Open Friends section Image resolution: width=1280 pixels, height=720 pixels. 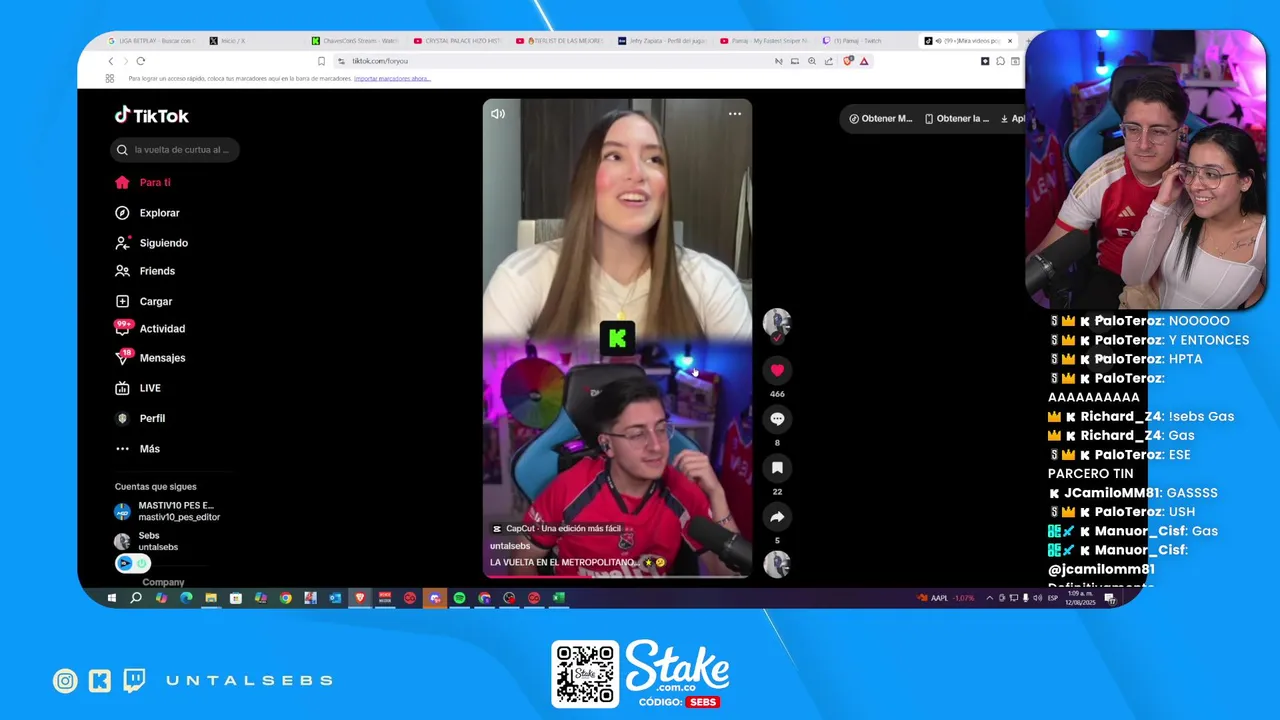(x=145, y=271)
